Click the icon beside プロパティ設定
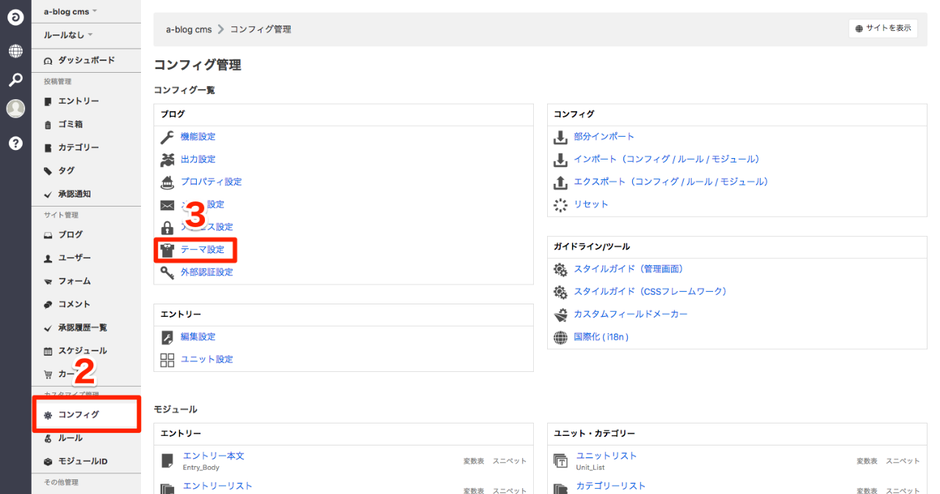The width and height of the screenshot is (940, 494). 167,182
